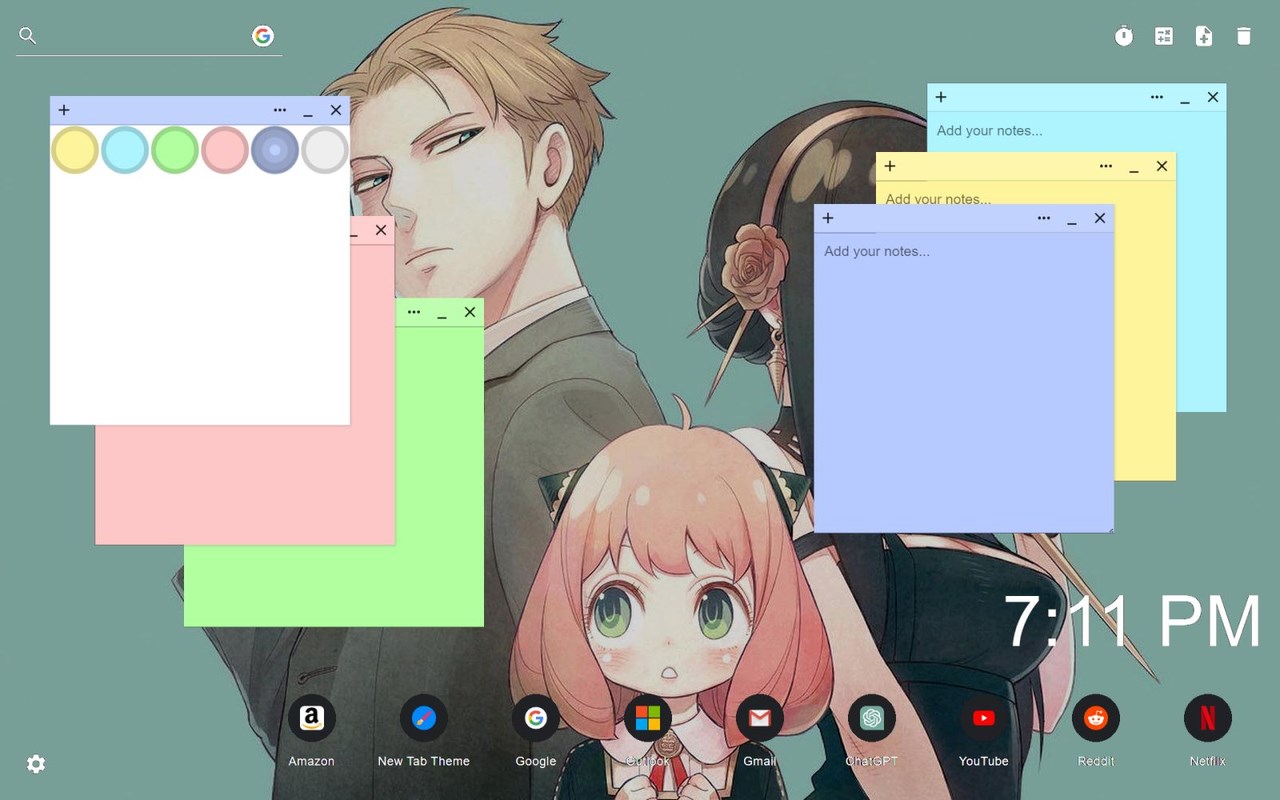This screenshot has height=800, width=1280.
Task: Click plus on the cyan note
Action: (x=941, y=97)
